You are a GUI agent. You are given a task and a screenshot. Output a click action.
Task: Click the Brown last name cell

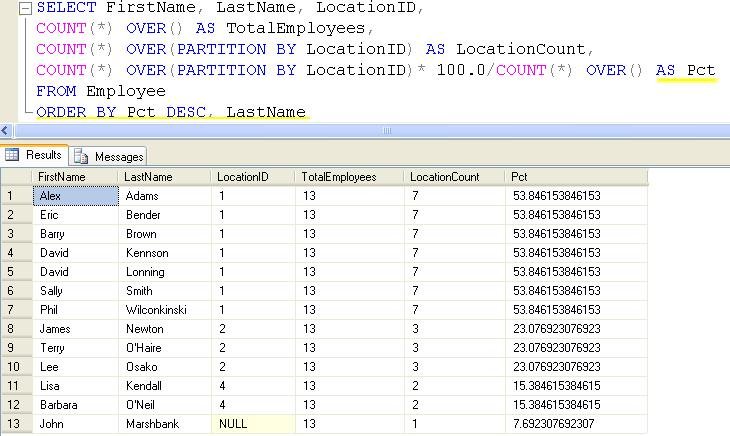point(165,234)
